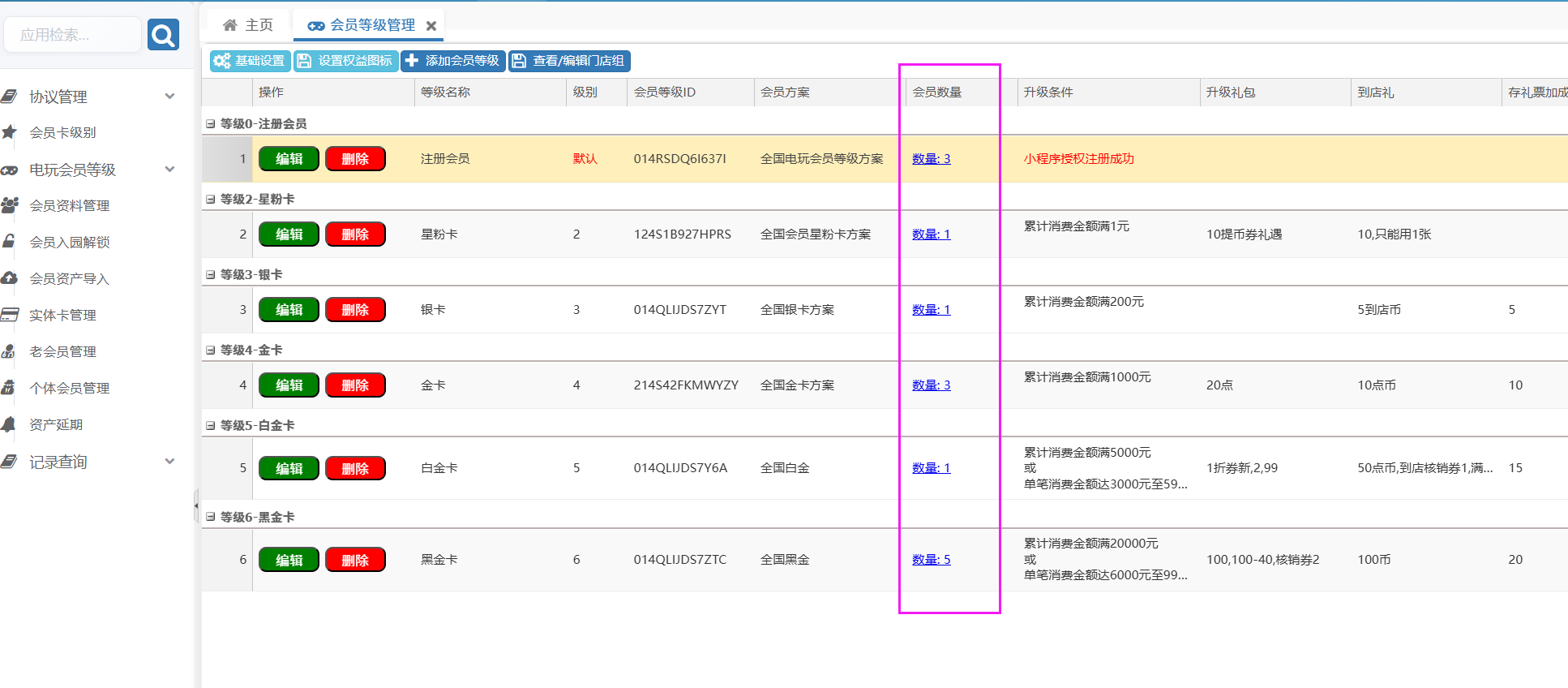Image resolution: width=1568 pixels, height=688 pixels.
Task: Open 会员资料管理 in the sidebar
Action: 69,206
